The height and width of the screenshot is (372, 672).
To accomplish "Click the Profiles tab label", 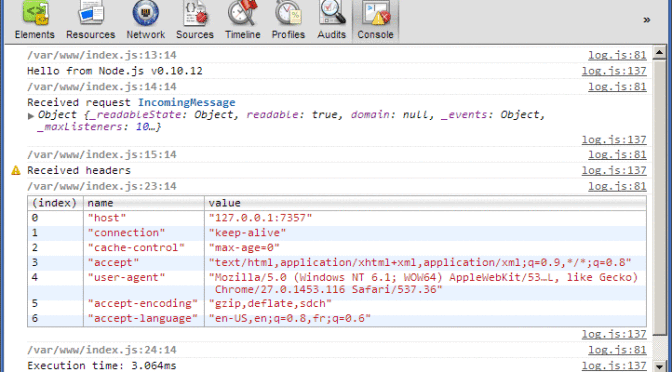I will [x=288, y=35].
